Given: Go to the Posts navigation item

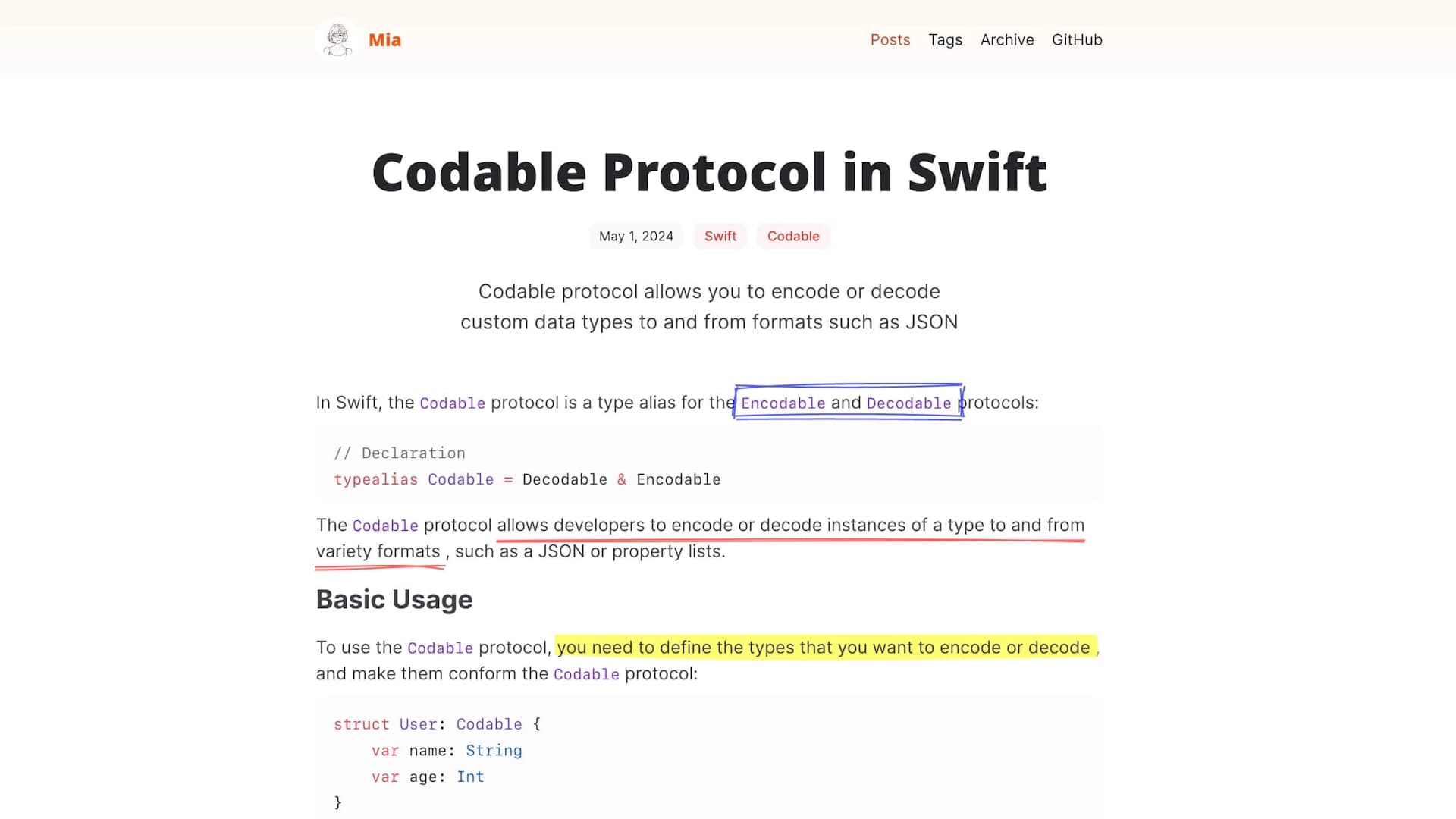Looking at the screenshot, I should coord(890,40).
